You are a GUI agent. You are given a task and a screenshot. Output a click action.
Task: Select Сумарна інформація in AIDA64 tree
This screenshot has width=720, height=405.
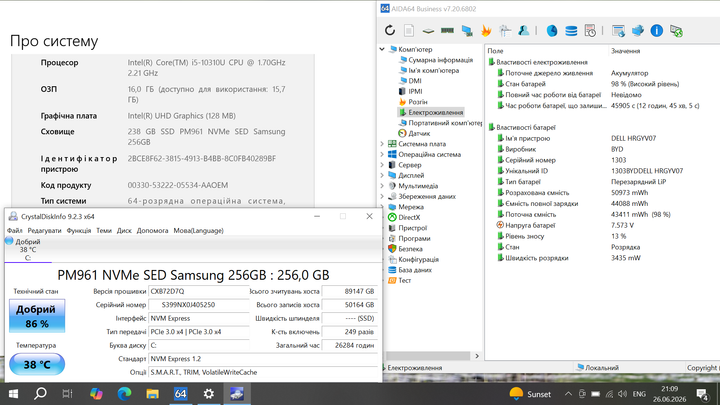pyautogui.click(x=440, y=60)
